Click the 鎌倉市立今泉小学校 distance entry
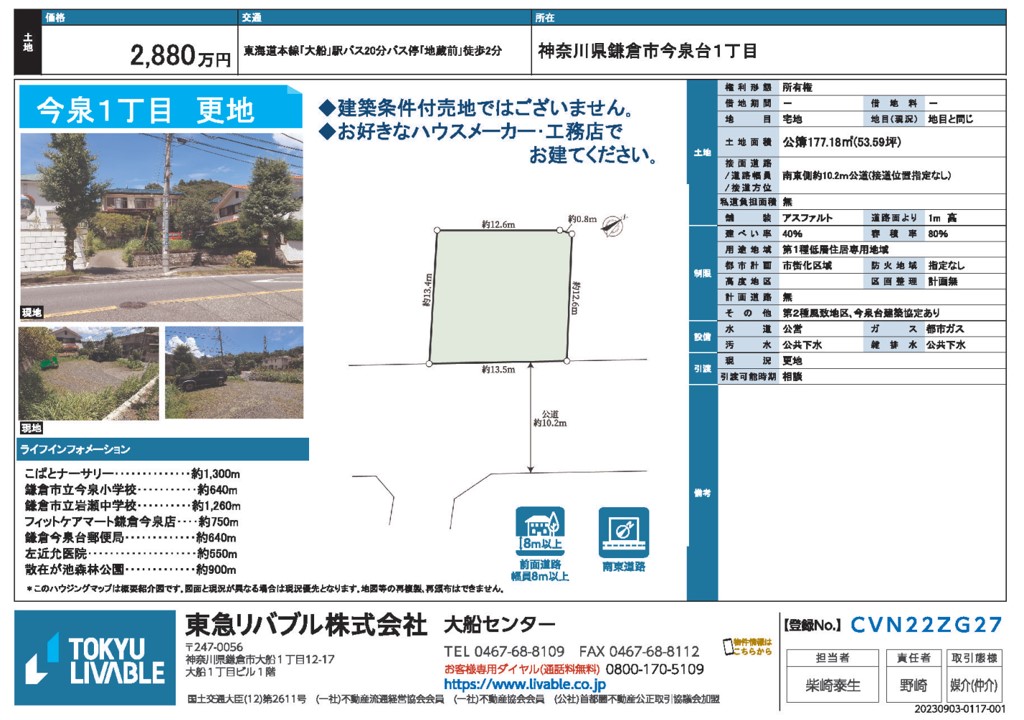1024x720 pixels. 131,490
